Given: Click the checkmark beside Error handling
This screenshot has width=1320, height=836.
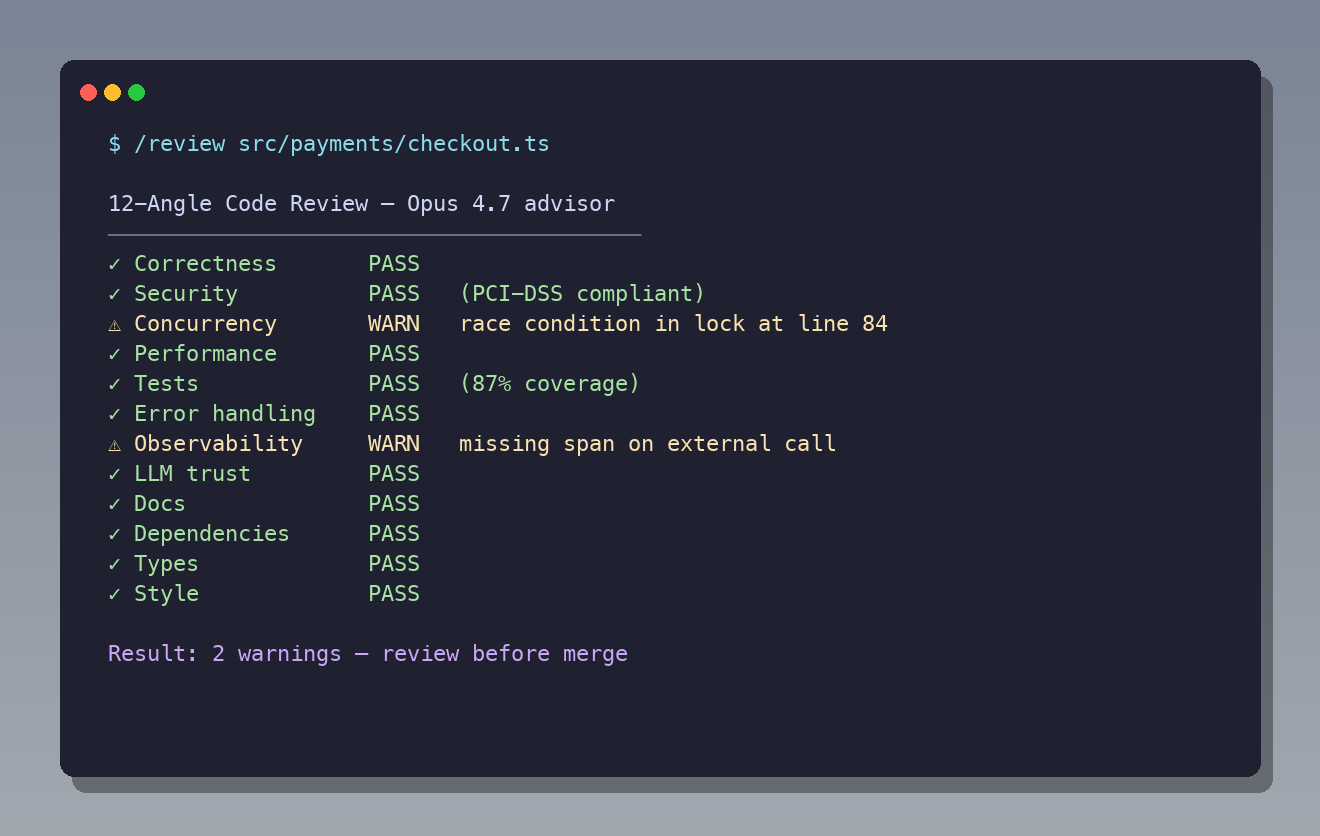Looking at the screenshot, I should pyautogui.click(x=114, y=414).
